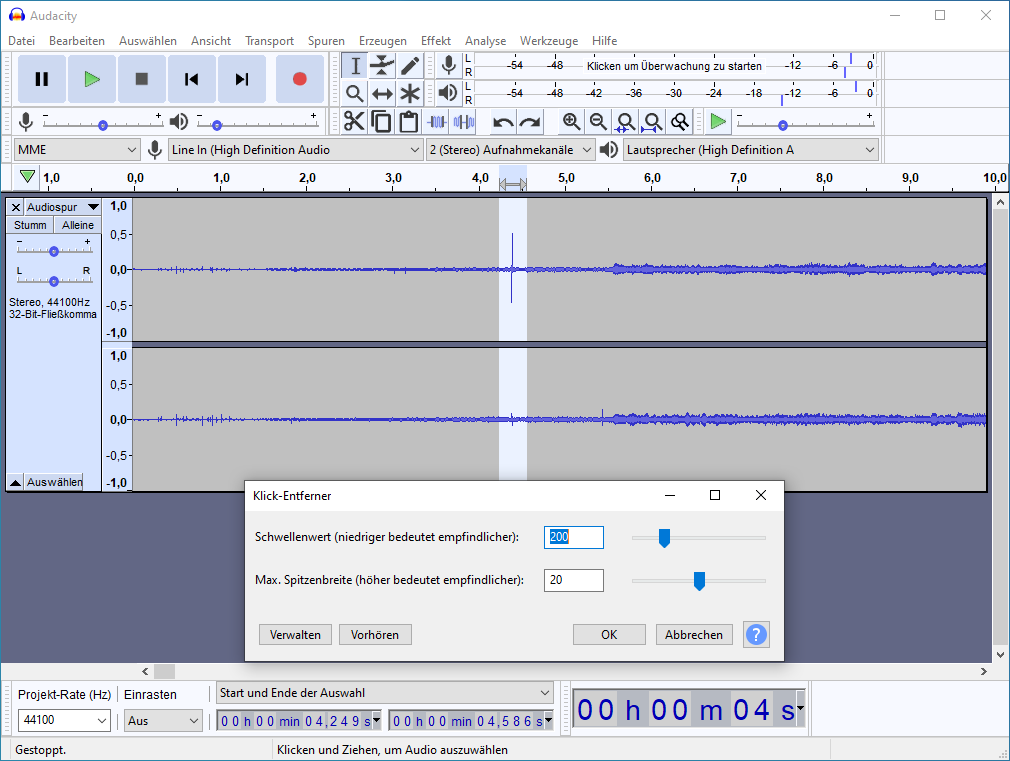Select the Draw pencil tool
1010x761 pixels.
tap(410, 66)
